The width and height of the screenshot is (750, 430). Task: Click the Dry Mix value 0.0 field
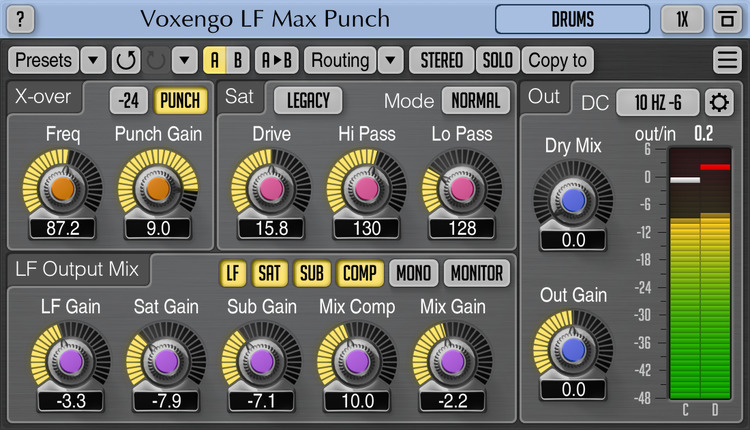click(x=574, y=240)
